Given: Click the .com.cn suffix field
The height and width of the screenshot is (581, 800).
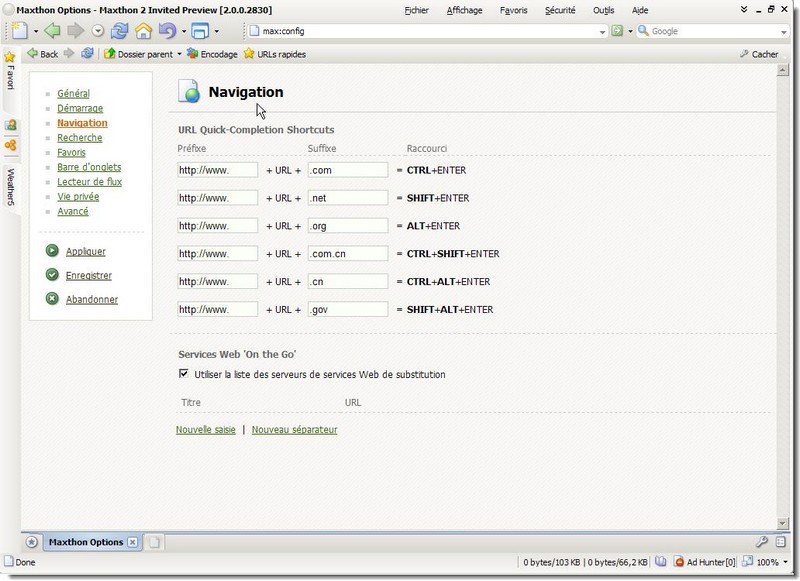Looking at the screenshot, I should coord(348,254).
